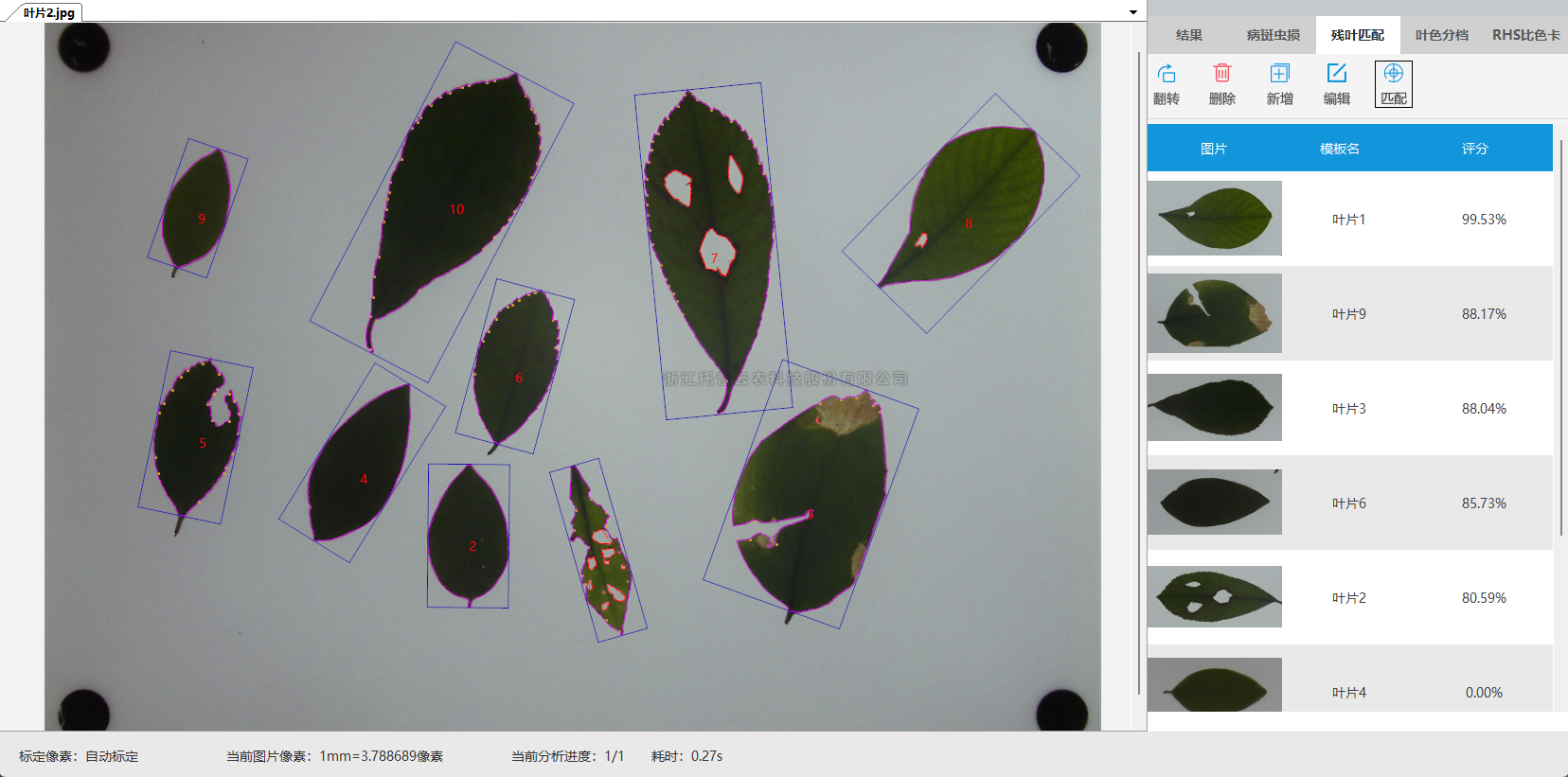Image resolution: width=1568 pixels, height=777 pixels.
Task: Select the 叶片2.jpg document tab
Action: 48,12
